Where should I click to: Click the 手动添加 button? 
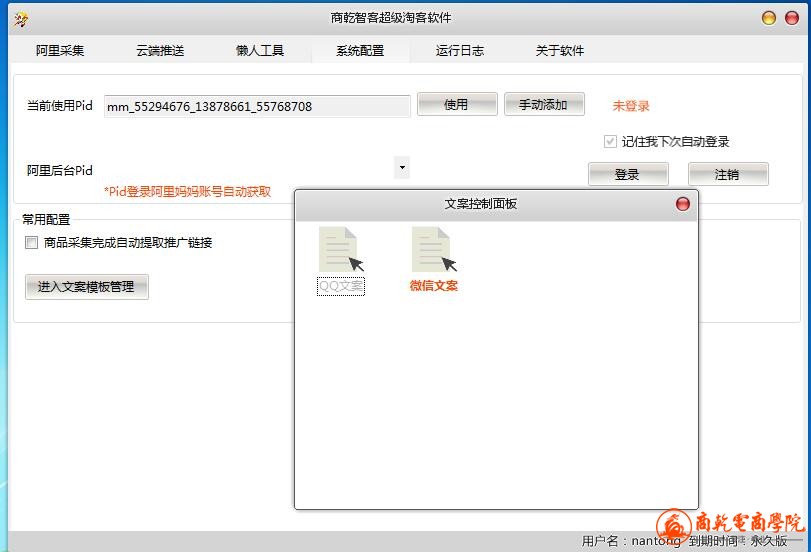pos(543,105)
